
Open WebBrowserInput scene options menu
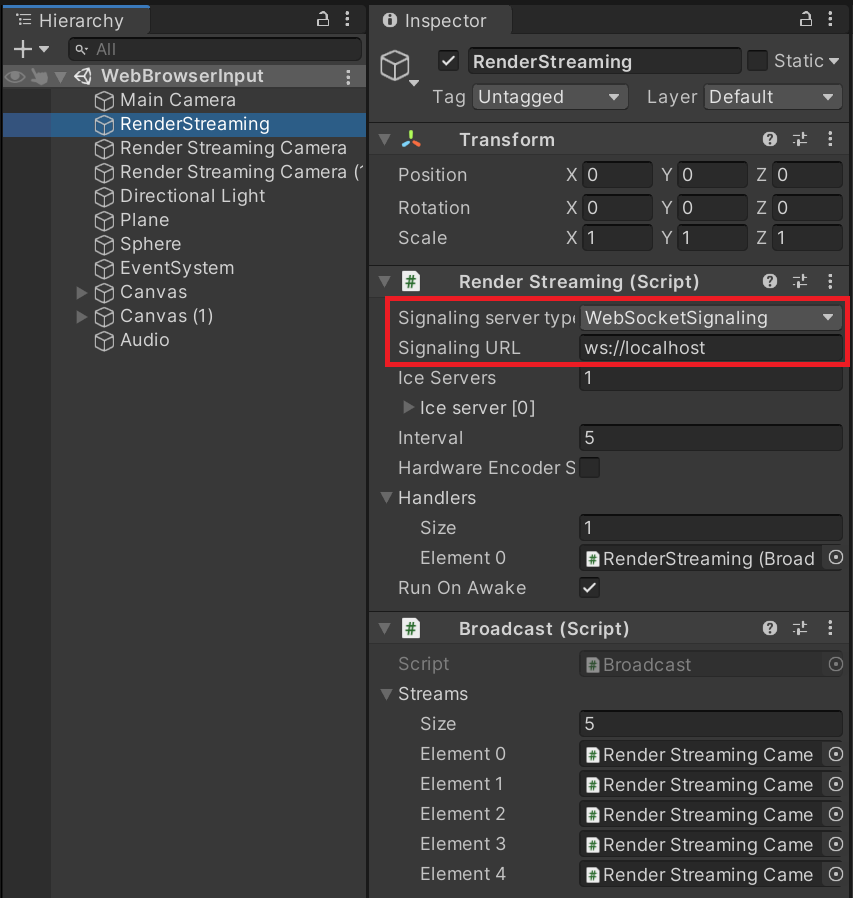pyautogui.click(x=348, y=77)
